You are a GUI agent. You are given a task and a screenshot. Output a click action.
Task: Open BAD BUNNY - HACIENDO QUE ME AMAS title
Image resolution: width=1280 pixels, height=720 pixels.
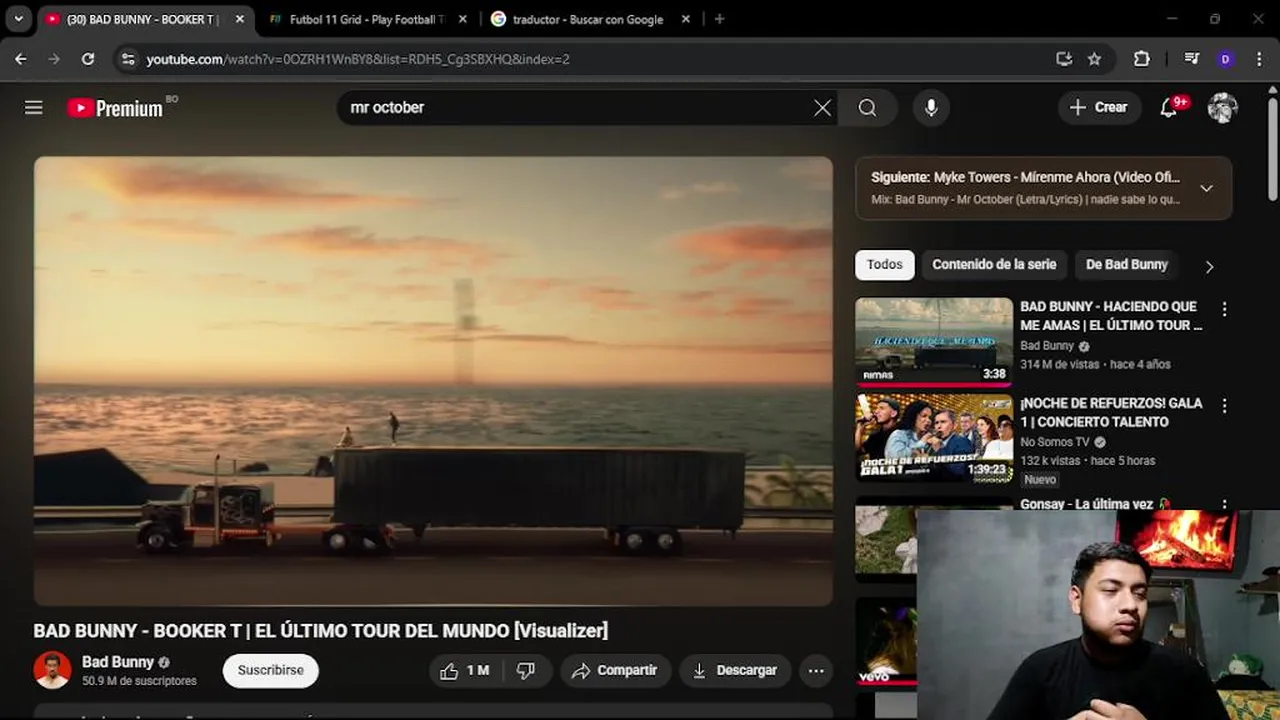pos(1111,316)
